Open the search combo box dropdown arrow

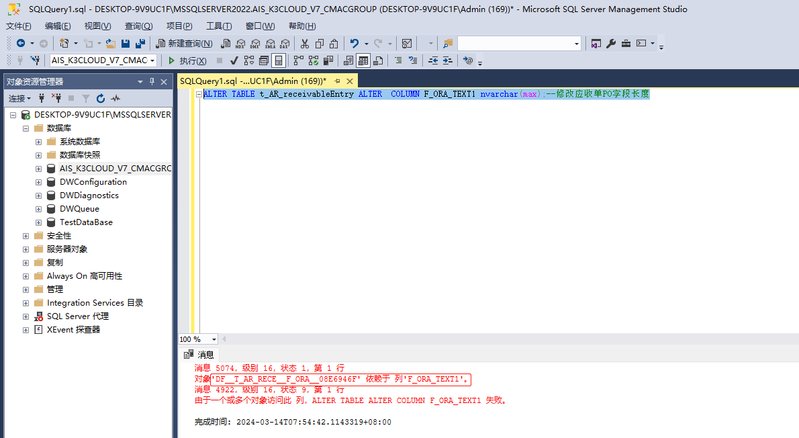point(577,43)
